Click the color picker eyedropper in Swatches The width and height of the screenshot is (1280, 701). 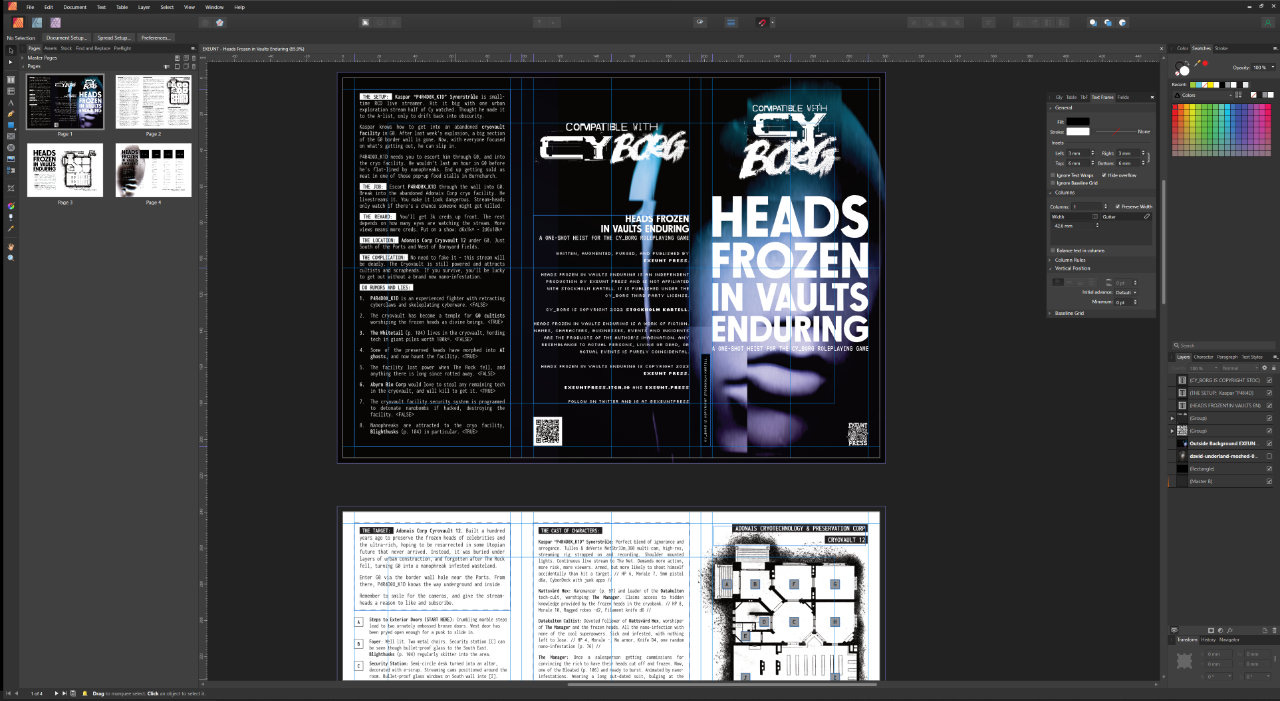[1197, 63]
